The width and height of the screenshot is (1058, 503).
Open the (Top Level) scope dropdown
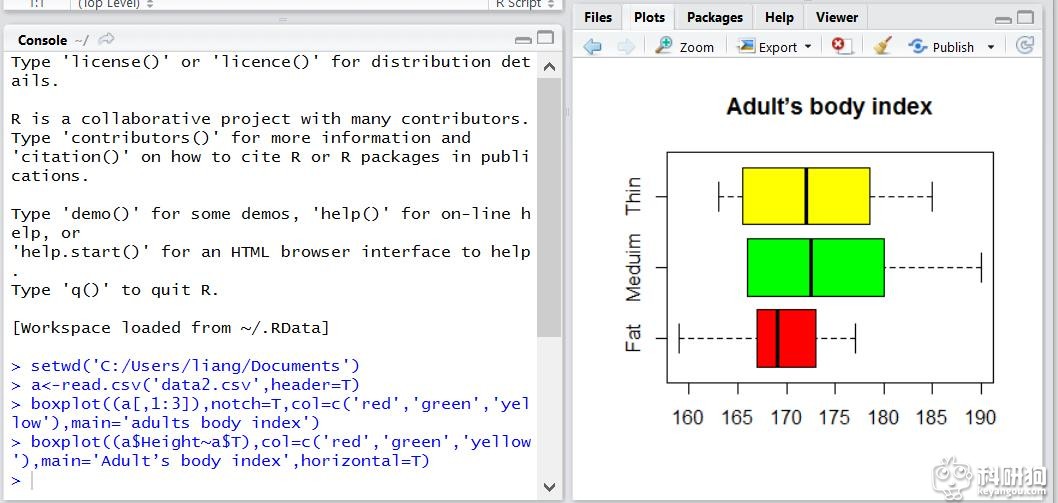point(115,4)
